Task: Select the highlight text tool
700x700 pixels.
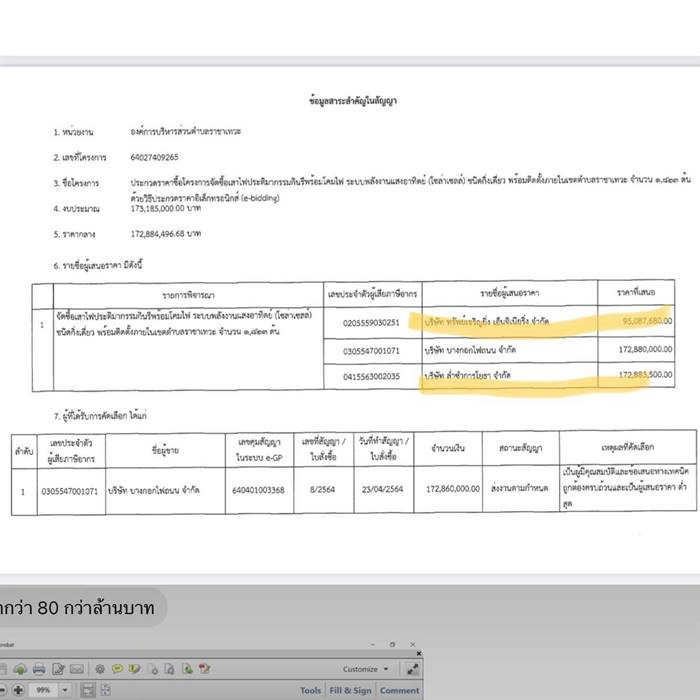Action: [136, 668]
